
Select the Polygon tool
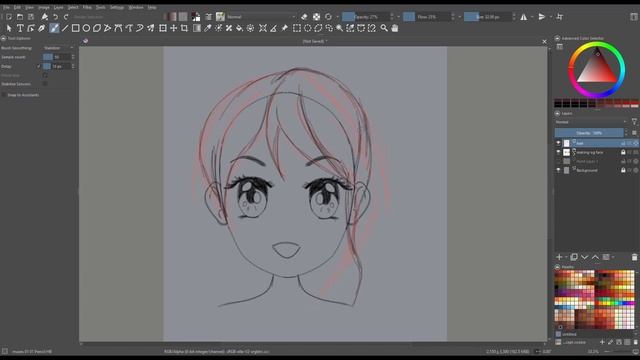(97, 28)
